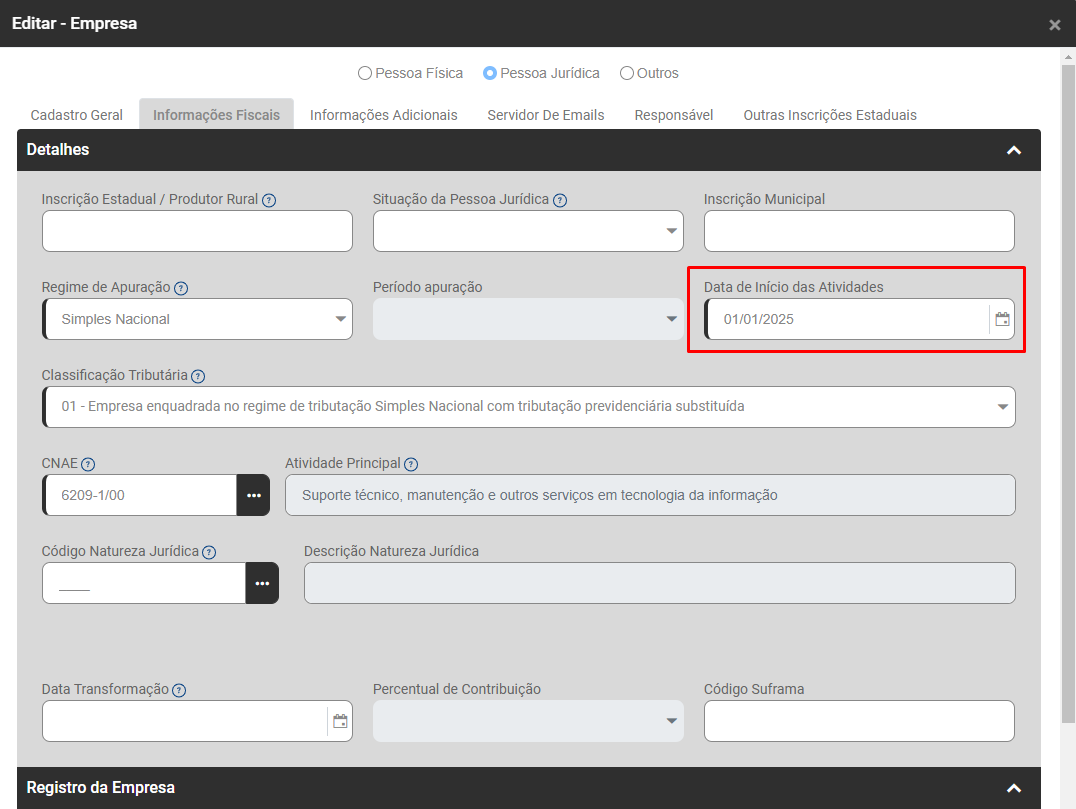Open calendar for Data de Início das Atividades
This screenshot has height=809, width=1076.
pyautogui.click(x=1002, y=320)
